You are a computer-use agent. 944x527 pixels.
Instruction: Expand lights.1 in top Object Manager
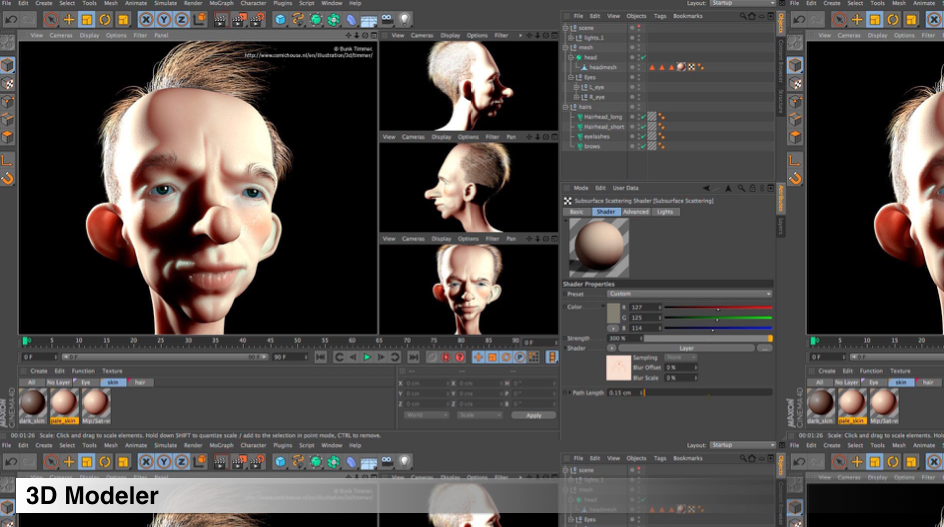[571, 38]
